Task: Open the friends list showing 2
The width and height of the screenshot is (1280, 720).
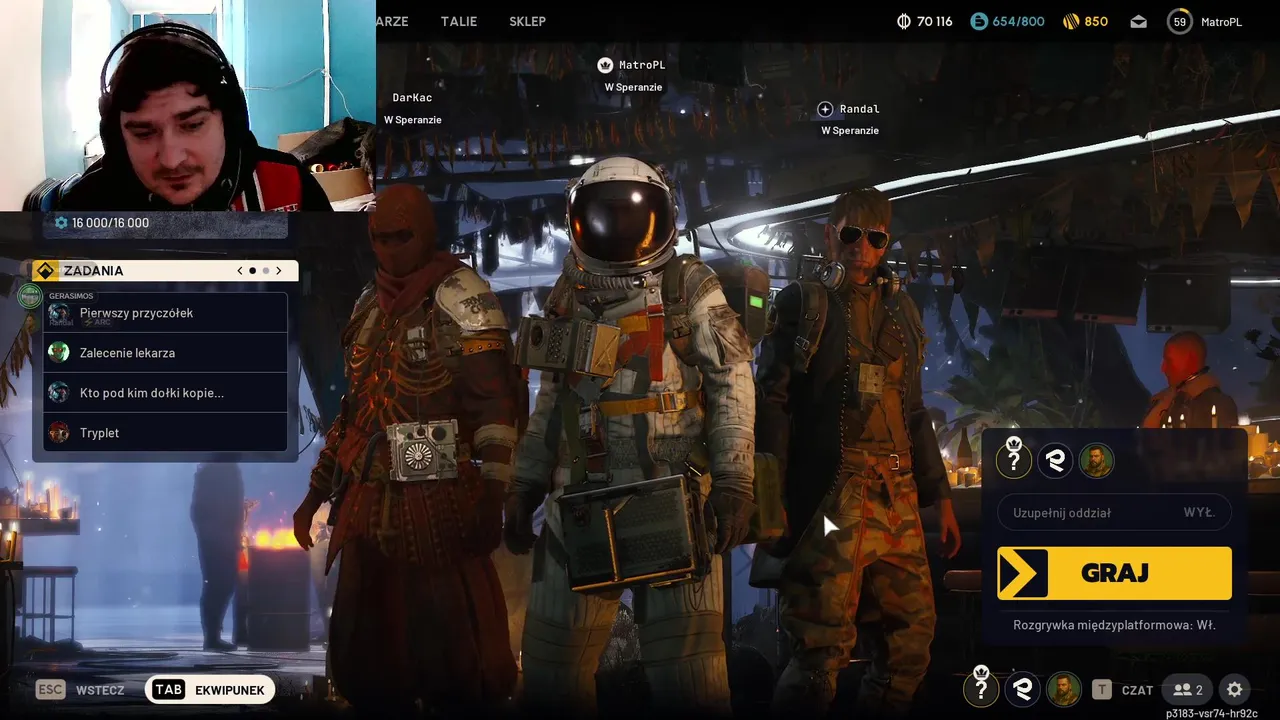Action: (x=1189, y=689)
